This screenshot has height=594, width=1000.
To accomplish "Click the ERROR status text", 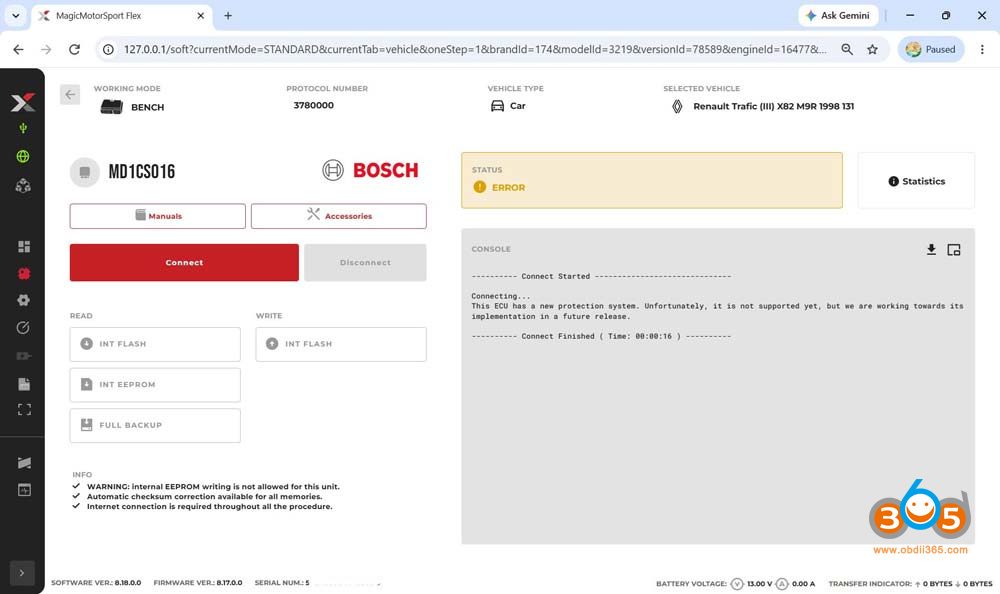I will click(508, 188).
